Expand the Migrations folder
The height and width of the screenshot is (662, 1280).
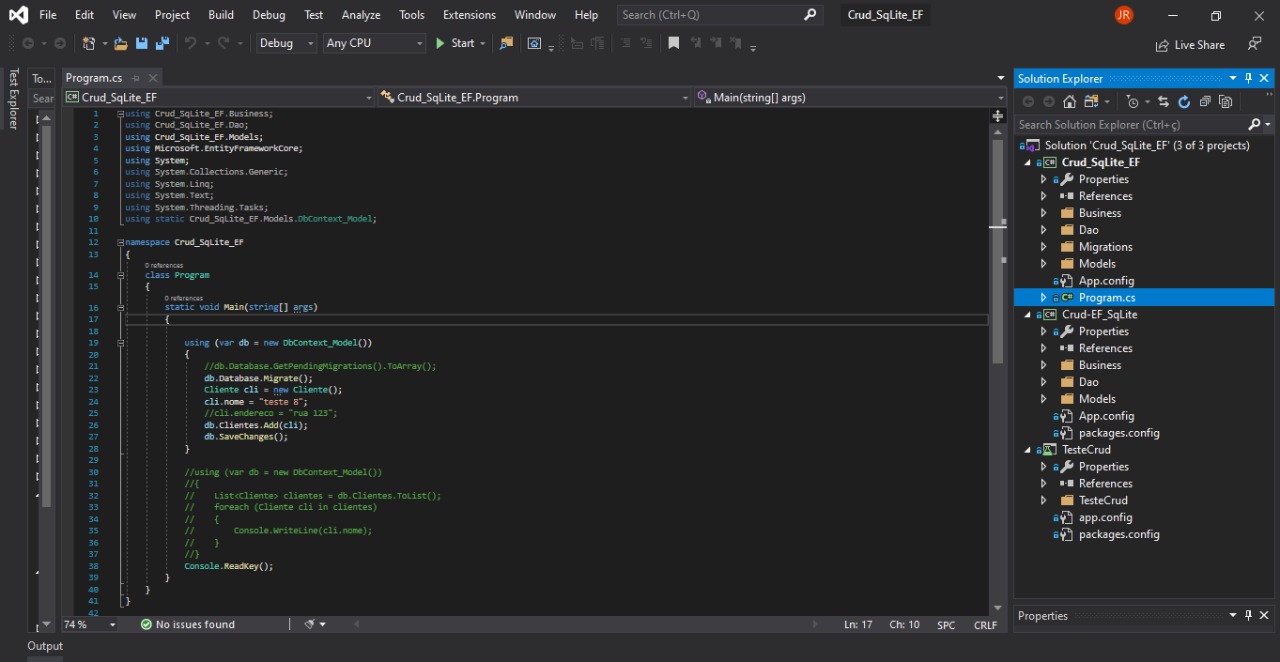(1043, 246)
